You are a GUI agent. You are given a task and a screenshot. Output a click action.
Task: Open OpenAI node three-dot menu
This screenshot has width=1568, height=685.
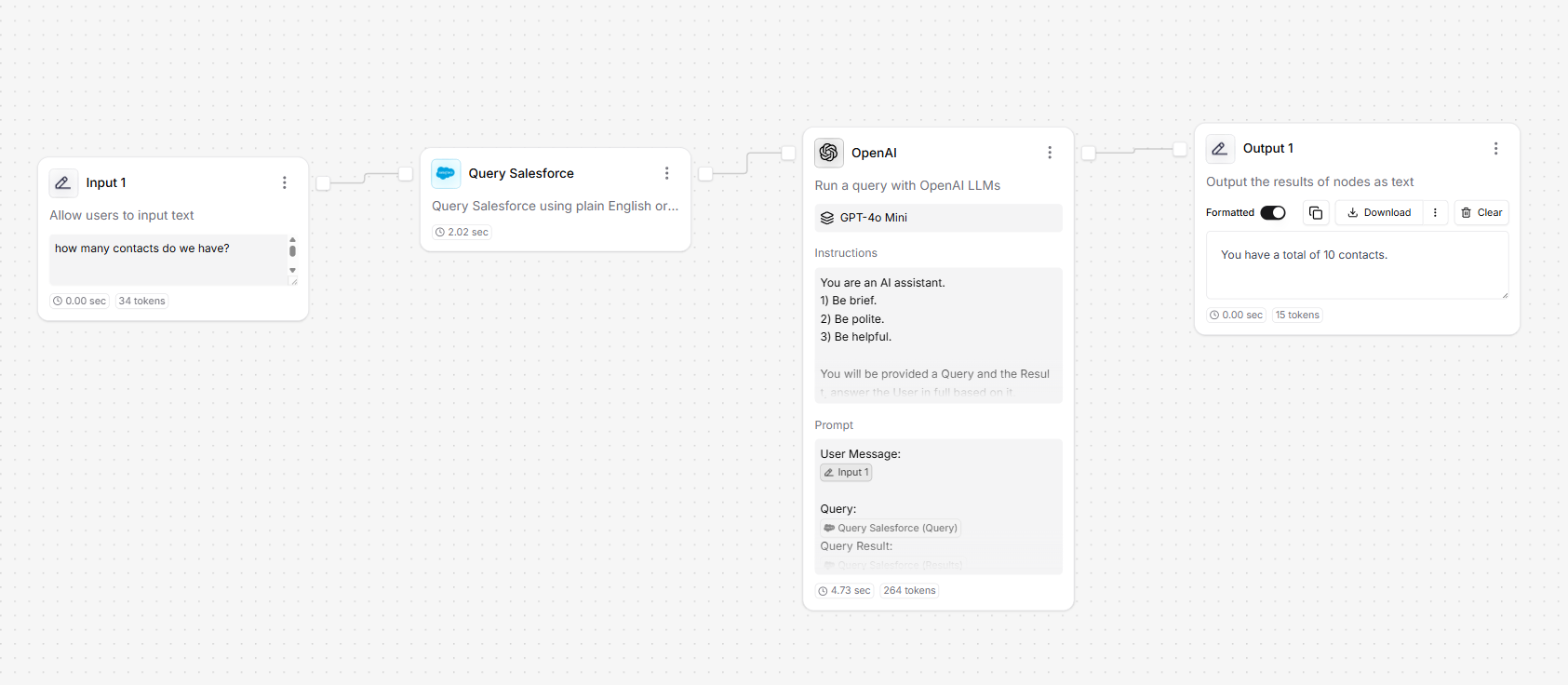coord(1050,153)
